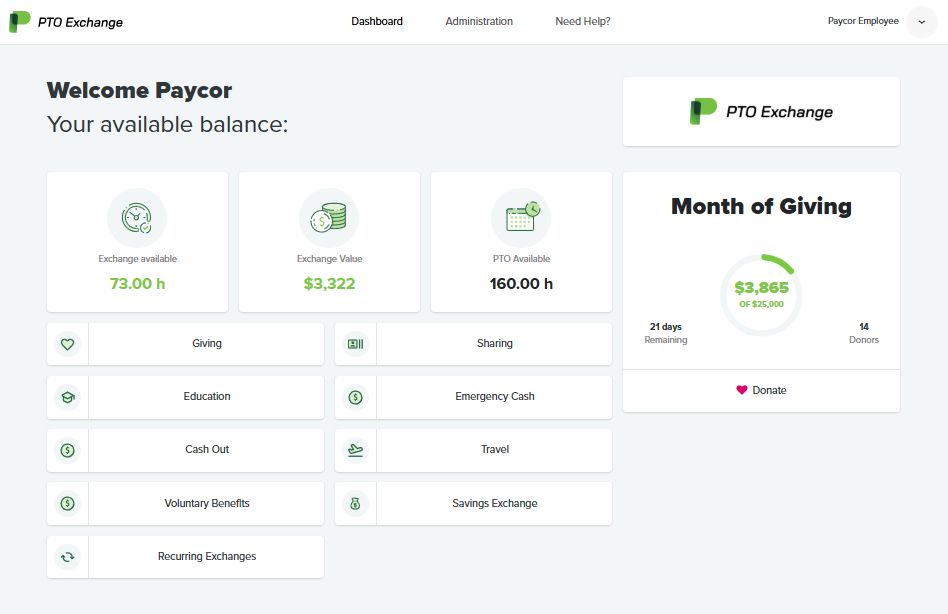Open the Emergency Cash option
Image resolution: width=948 pixels, height=614 pixels.
click(495, 396)
